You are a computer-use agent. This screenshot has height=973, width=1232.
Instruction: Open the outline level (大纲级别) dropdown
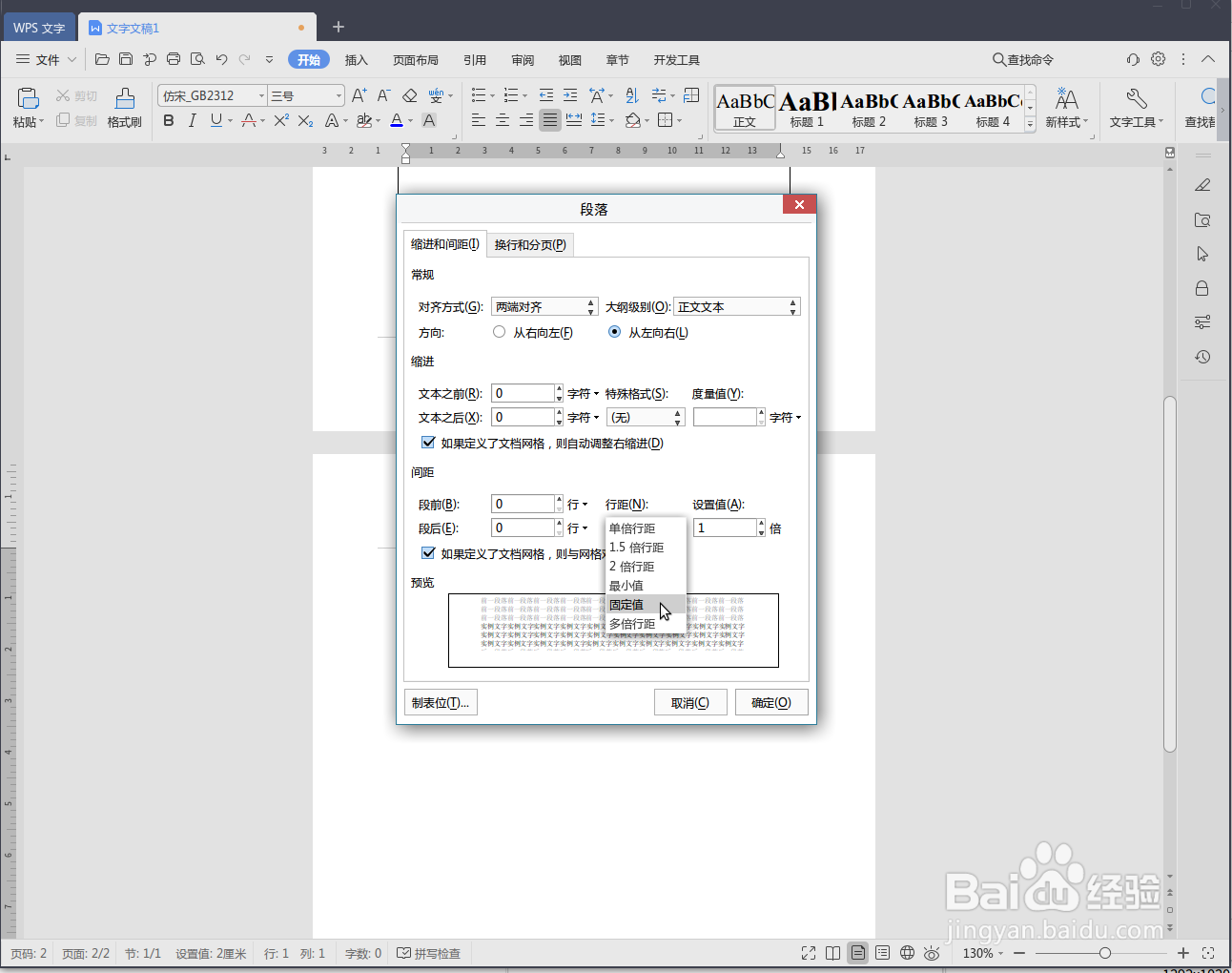(x=736, y=306)
